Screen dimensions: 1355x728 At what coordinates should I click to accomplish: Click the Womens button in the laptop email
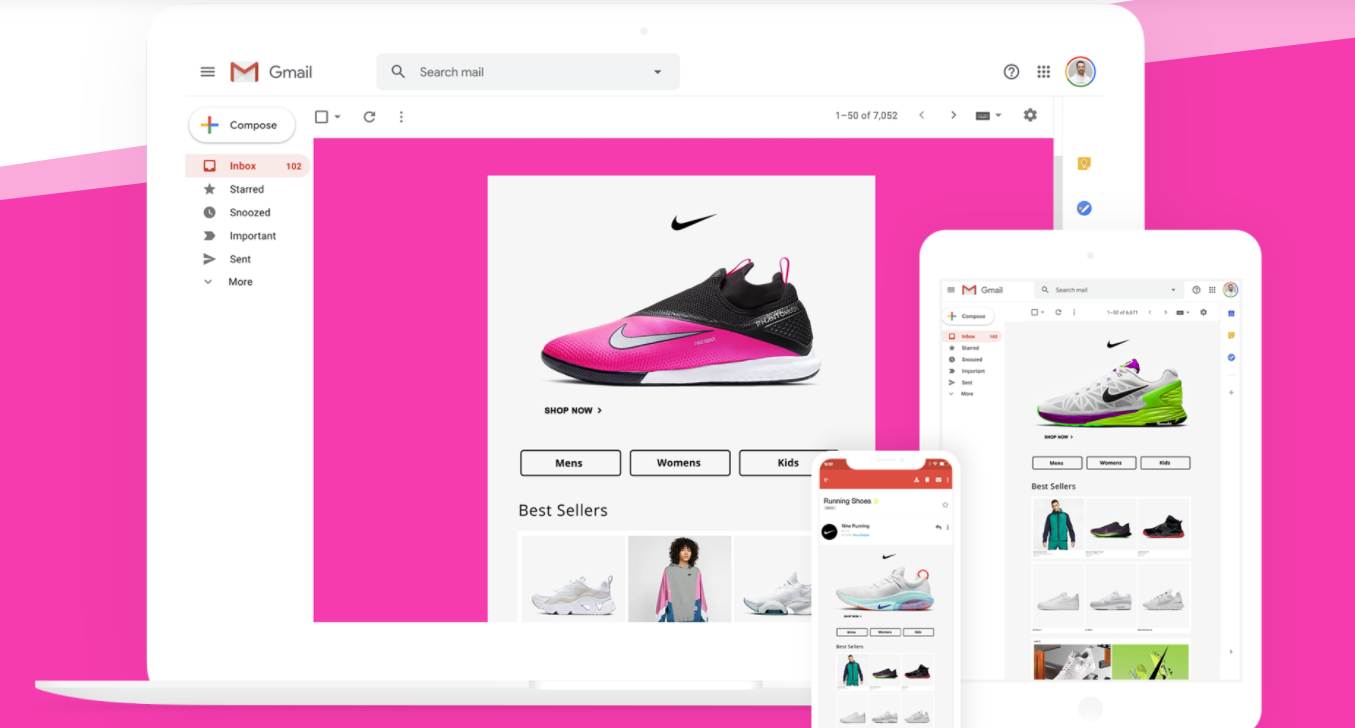pyautogui.click(x=679, y=463)
